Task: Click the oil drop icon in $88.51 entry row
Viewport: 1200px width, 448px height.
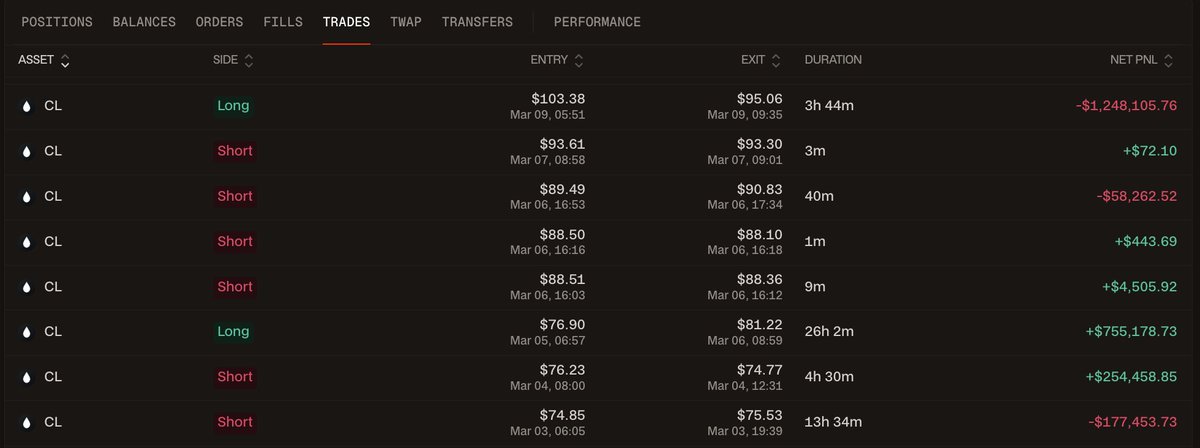Action: [x=26, y=286]
